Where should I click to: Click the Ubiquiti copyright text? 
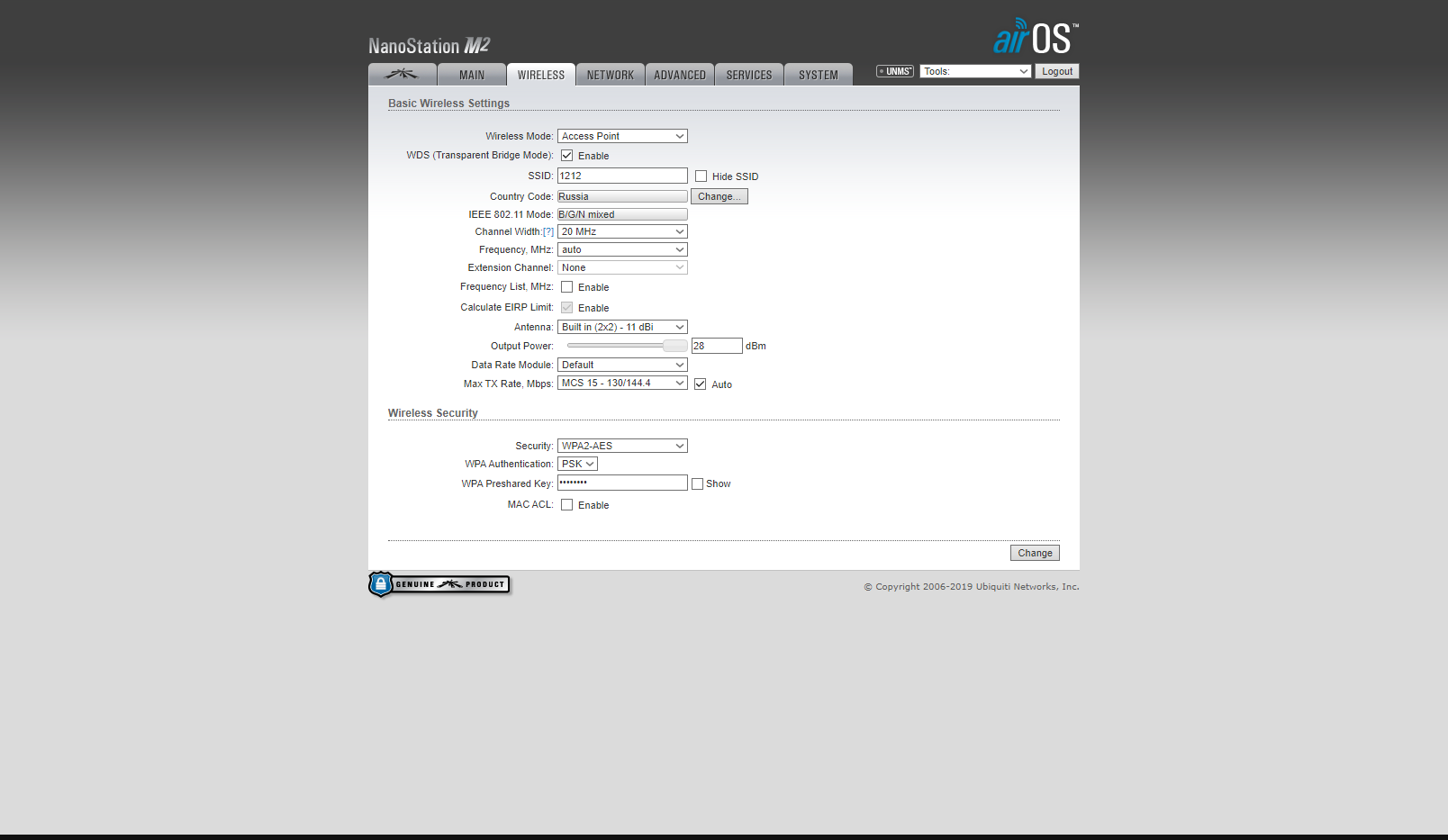[972, 587]
